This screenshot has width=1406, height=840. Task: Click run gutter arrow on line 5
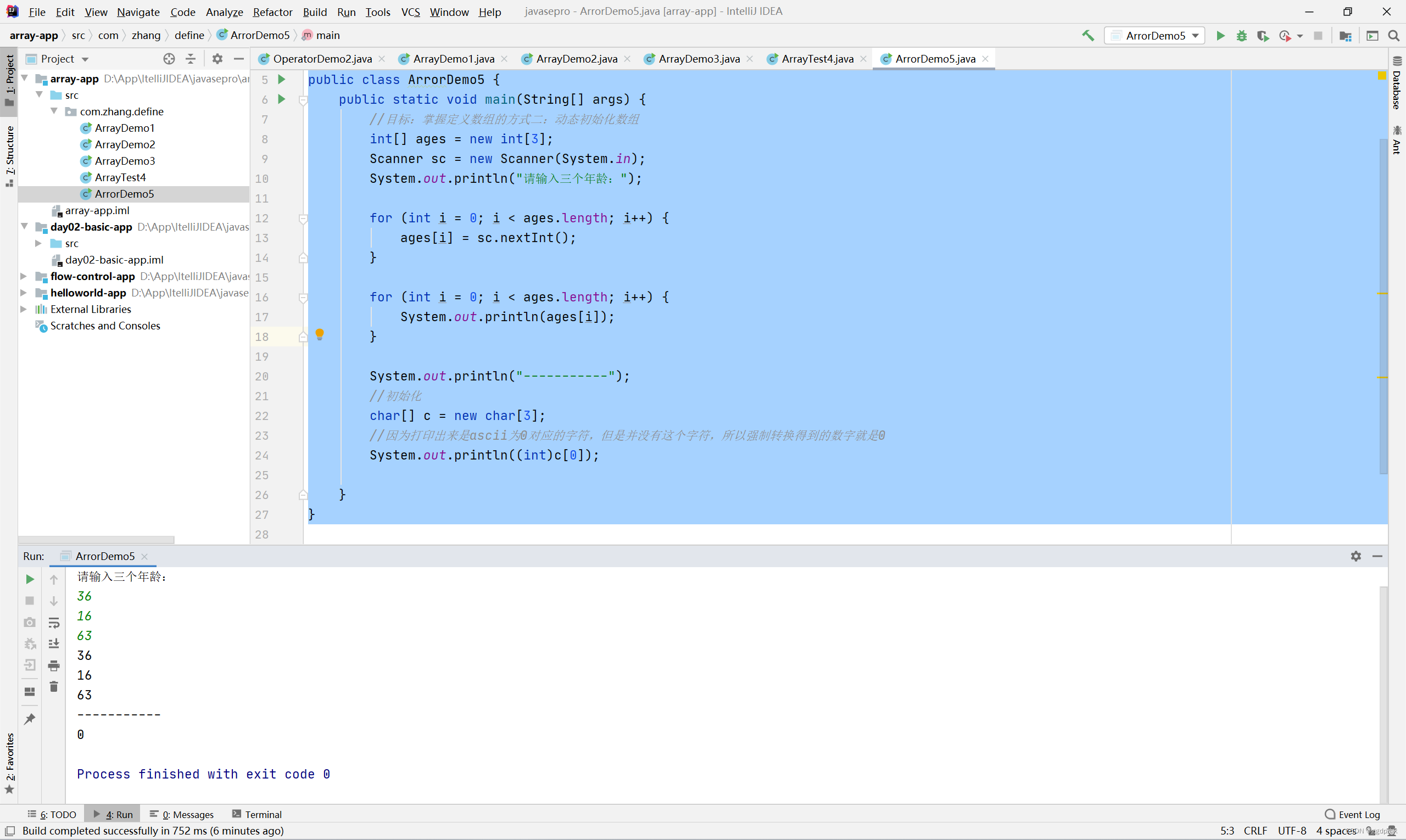pyautogui.click(x=281, y=79)
